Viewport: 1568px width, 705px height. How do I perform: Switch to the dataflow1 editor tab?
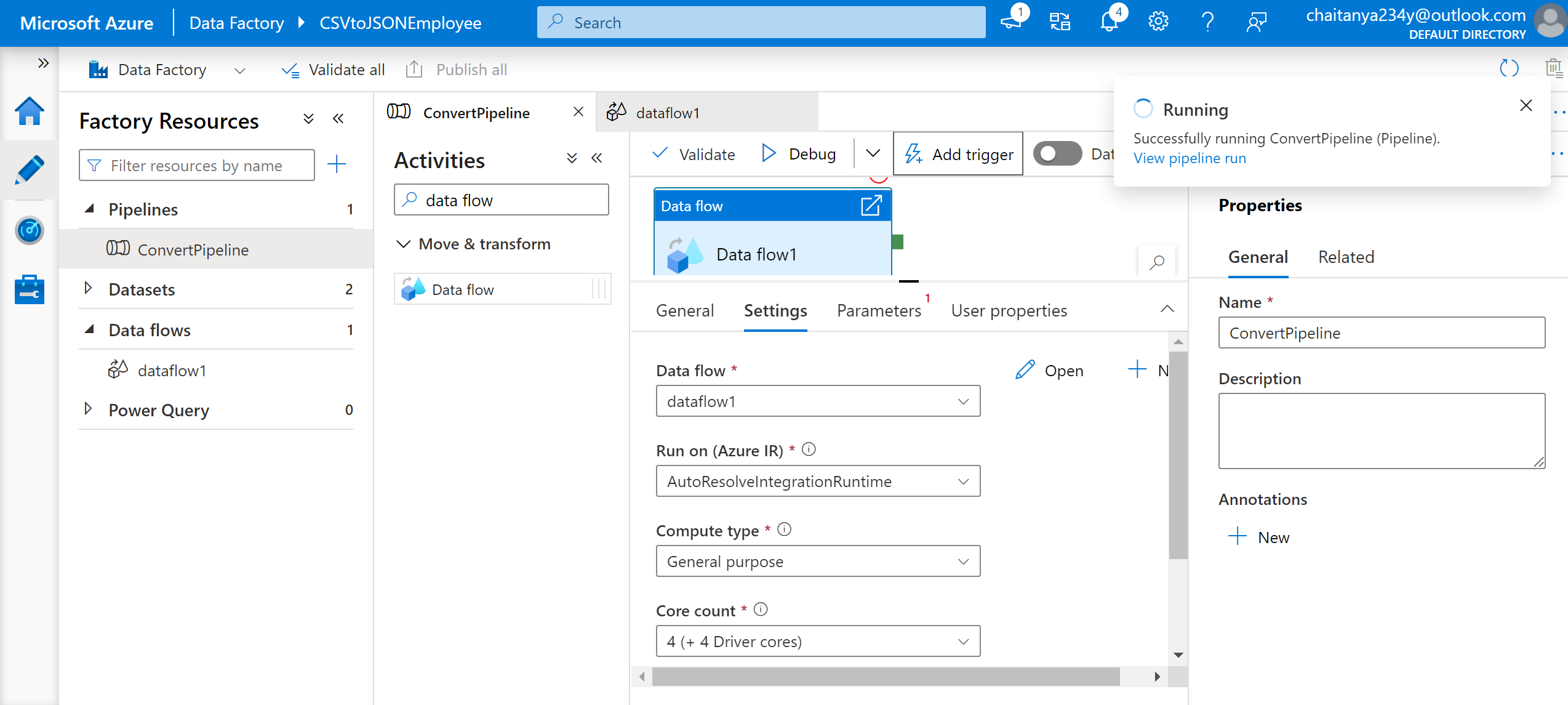708,113
